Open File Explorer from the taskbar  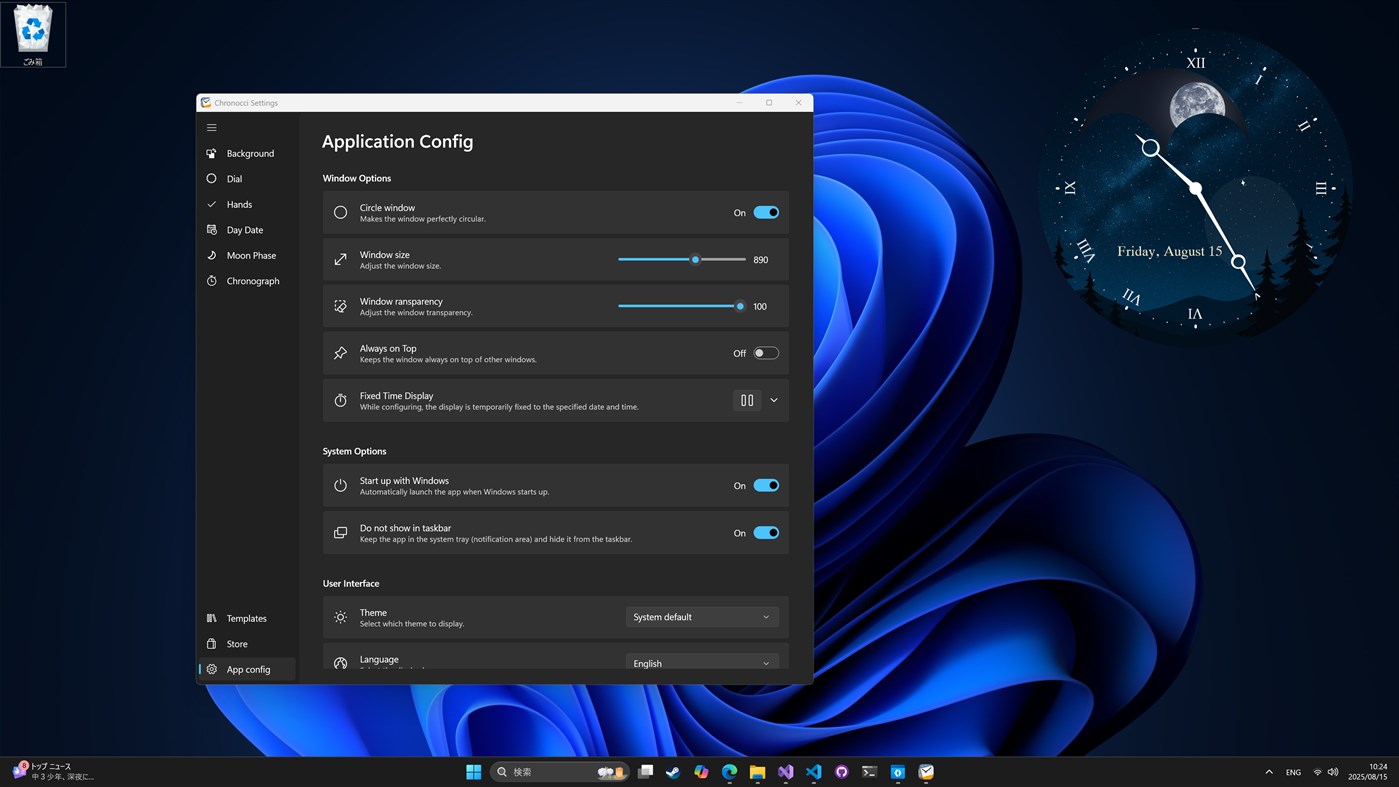757,772
